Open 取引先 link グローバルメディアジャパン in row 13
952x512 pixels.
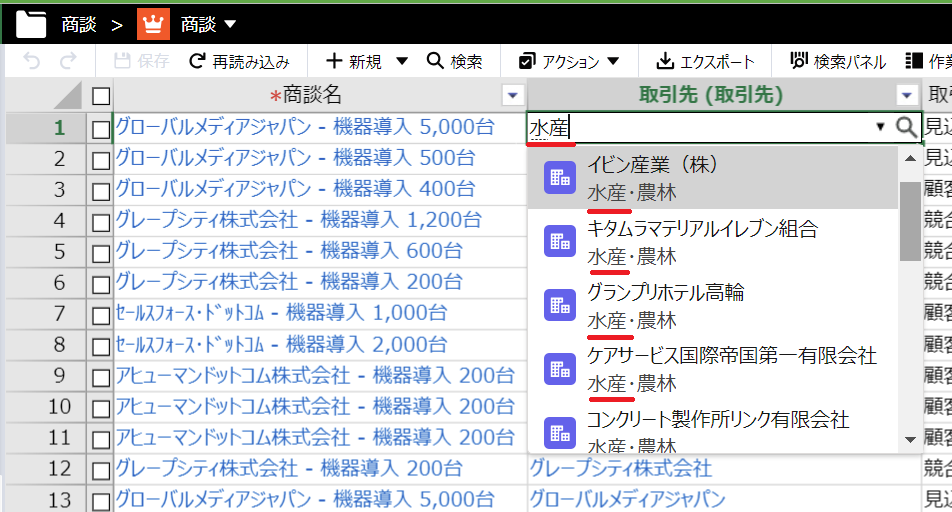[x=628, y=499]
